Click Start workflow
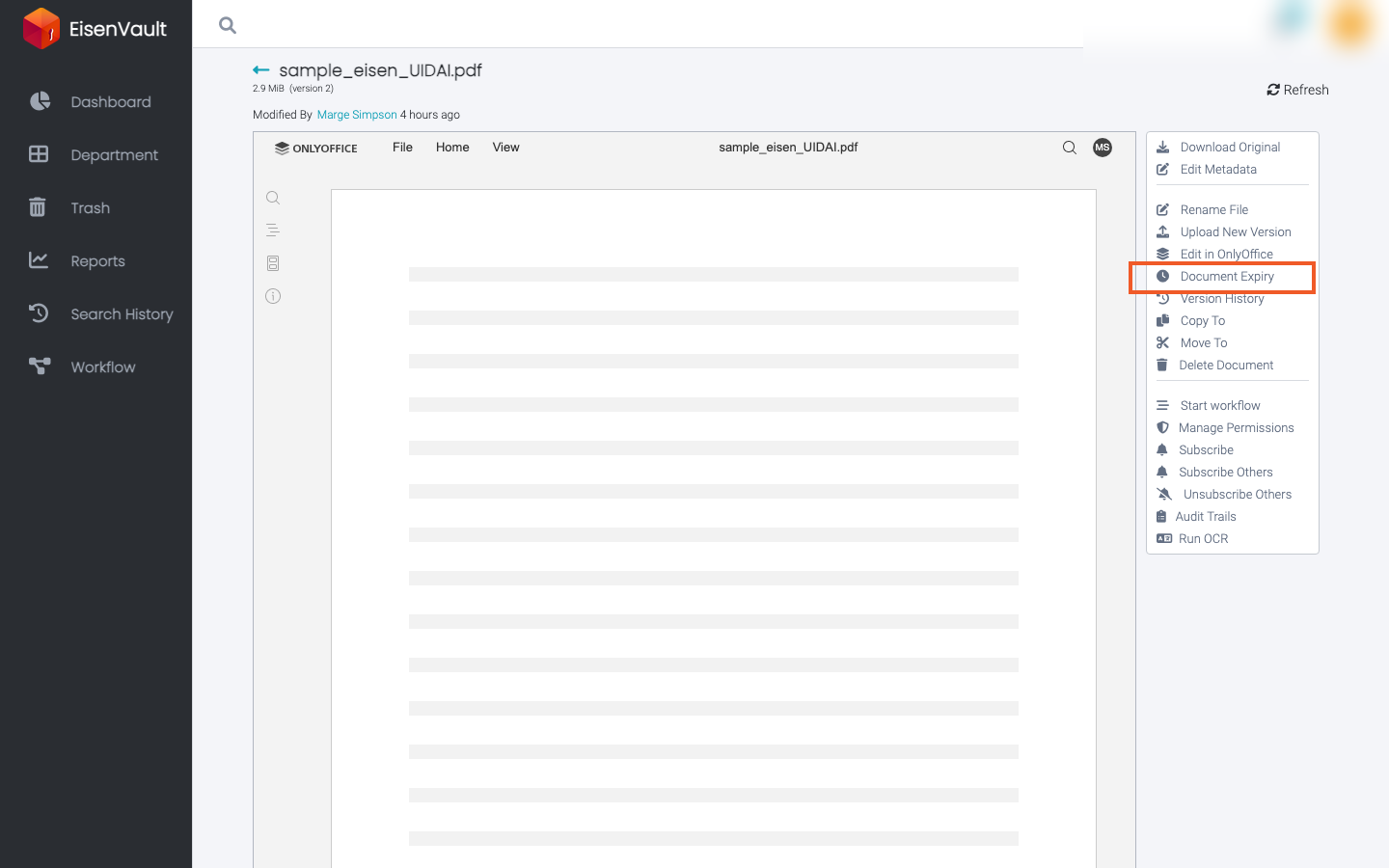1389x868 pixels. point(1220,405)
